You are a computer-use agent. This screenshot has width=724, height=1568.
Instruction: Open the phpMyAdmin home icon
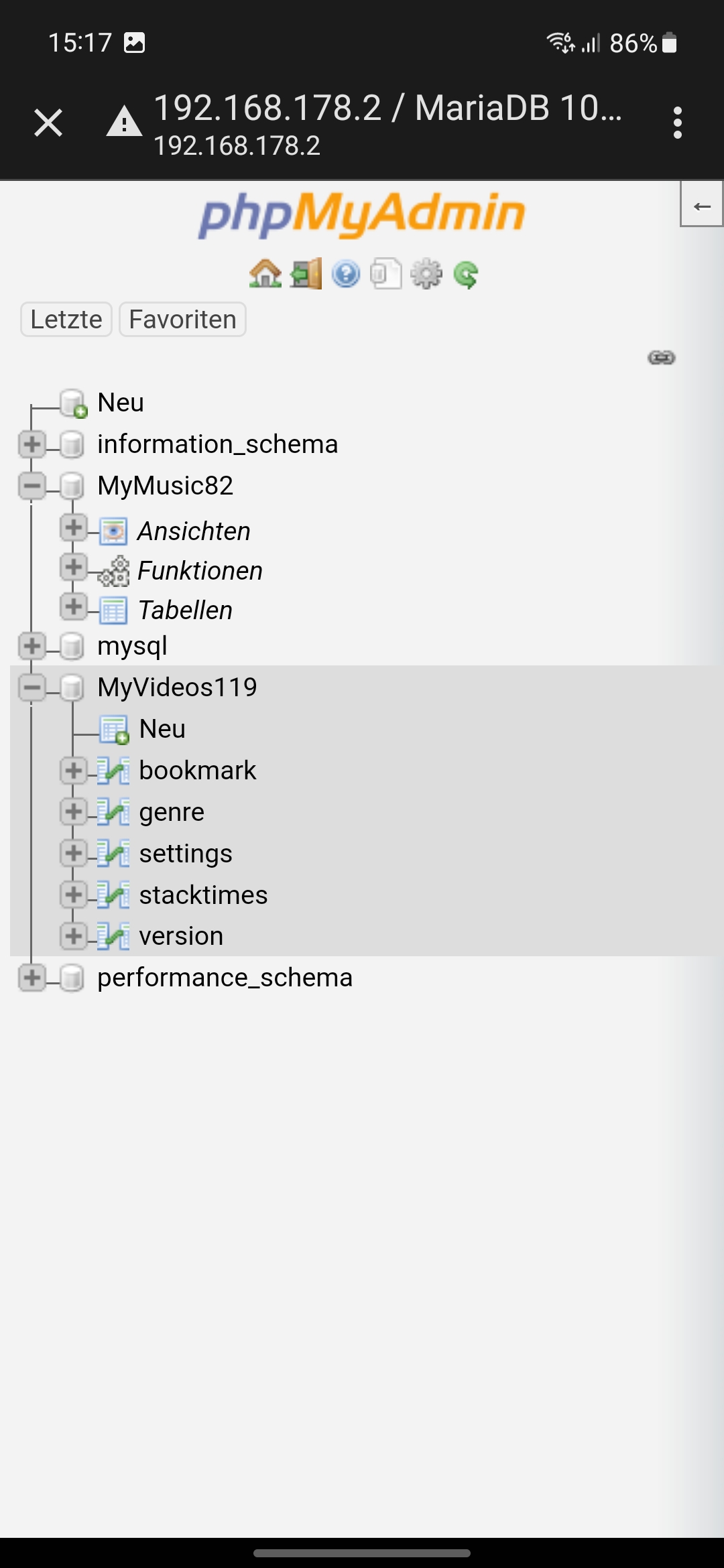pos(265,274)
